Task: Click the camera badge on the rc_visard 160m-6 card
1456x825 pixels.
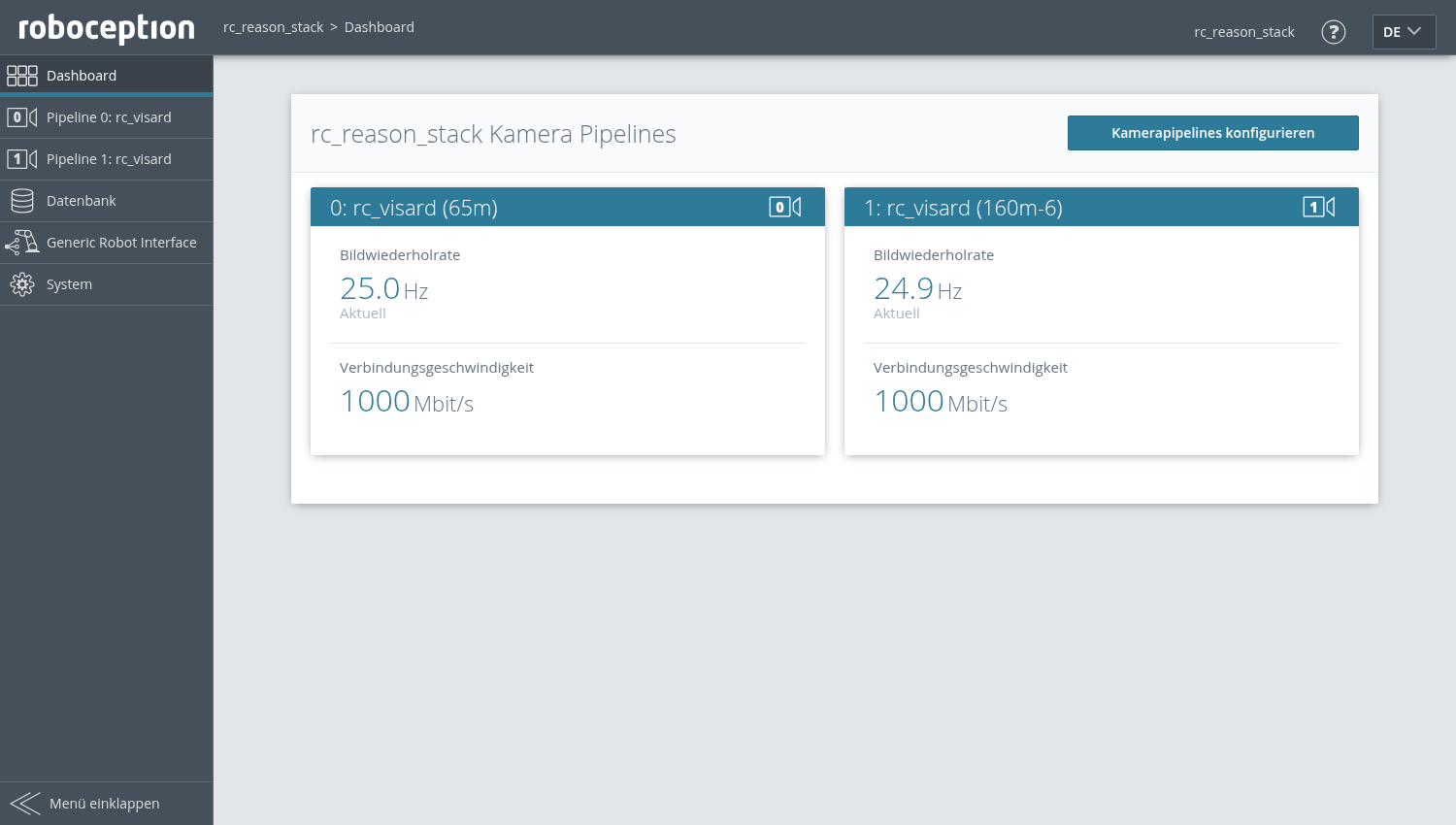Action: (x=1320, y=206)
